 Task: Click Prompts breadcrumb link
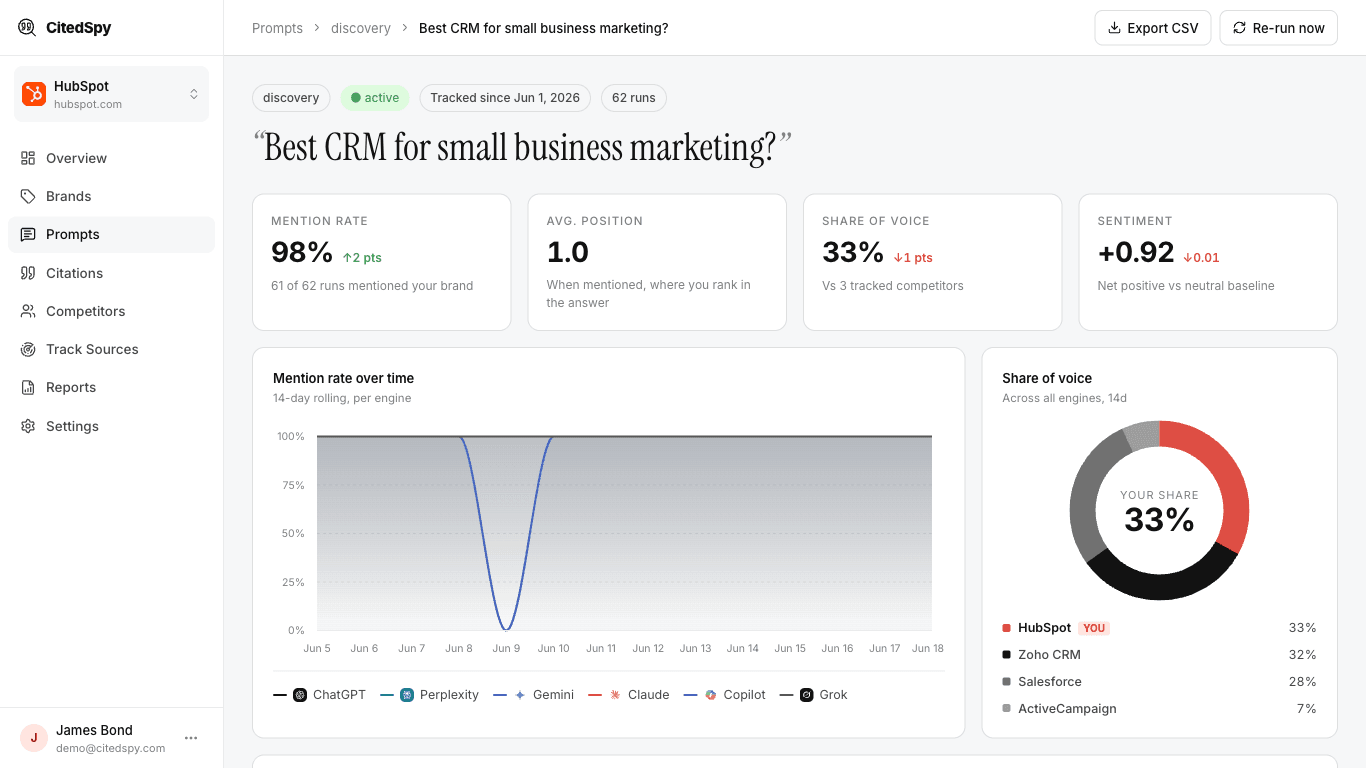point(277,28)
